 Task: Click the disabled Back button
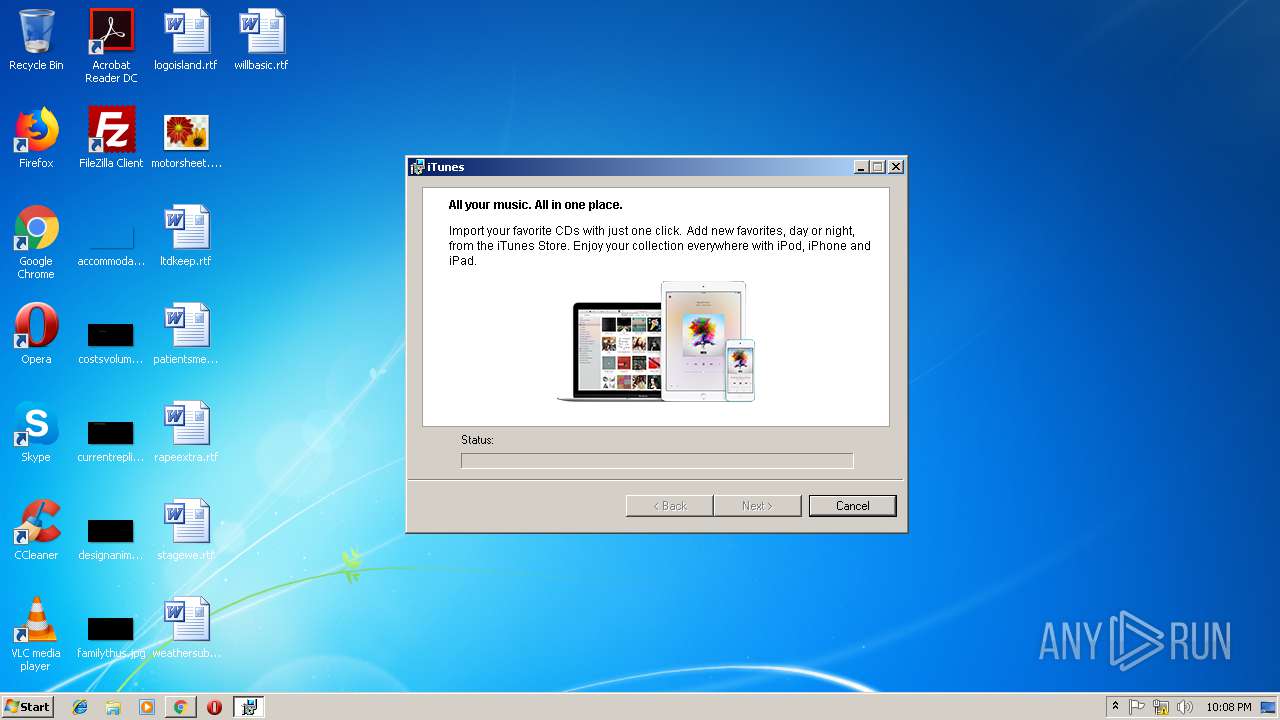[669, 506]
